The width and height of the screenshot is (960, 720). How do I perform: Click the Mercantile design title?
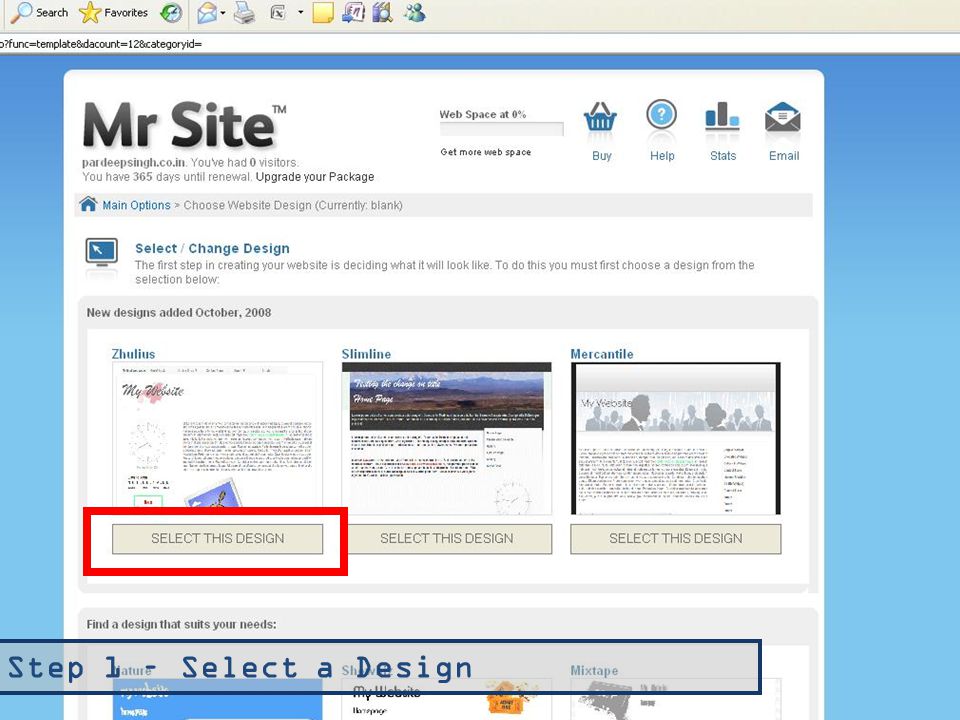602,354
